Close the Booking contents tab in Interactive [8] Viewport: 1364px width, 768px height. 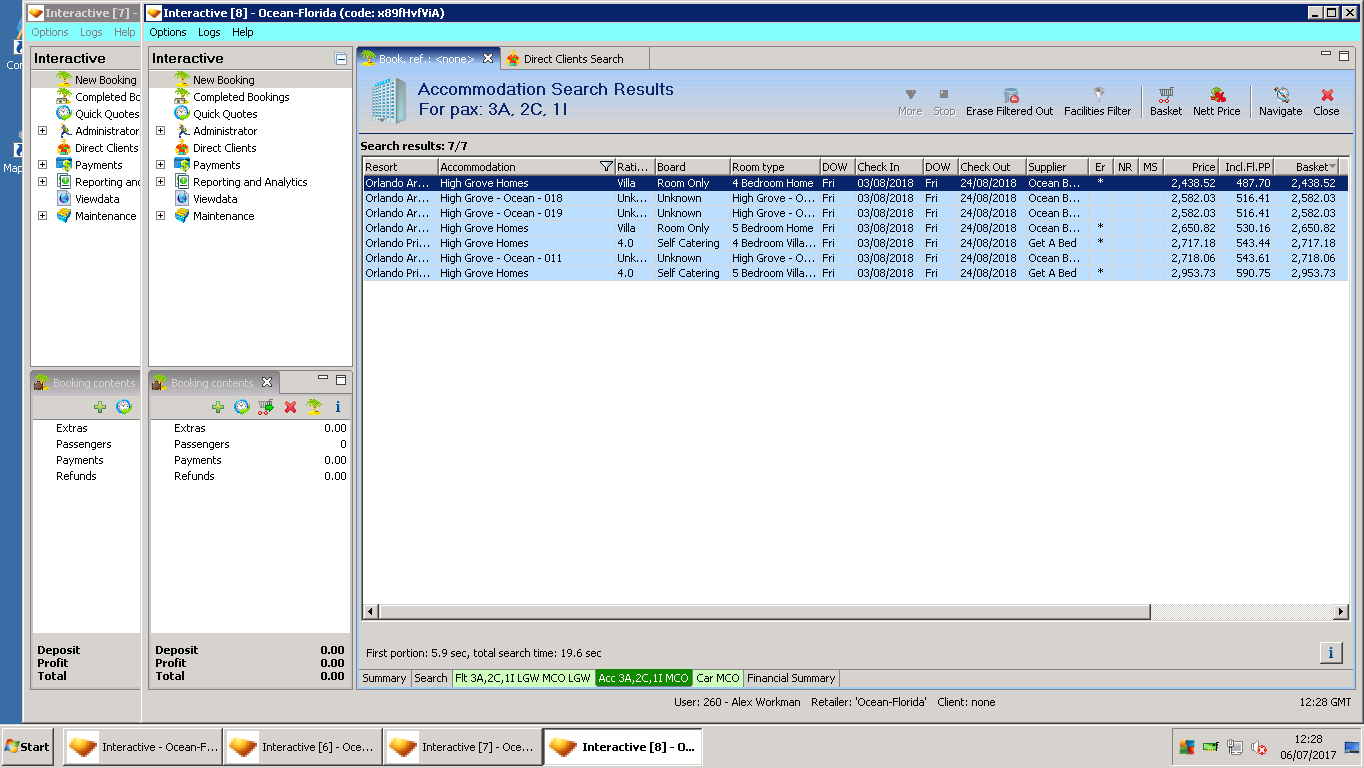point(267,383)
